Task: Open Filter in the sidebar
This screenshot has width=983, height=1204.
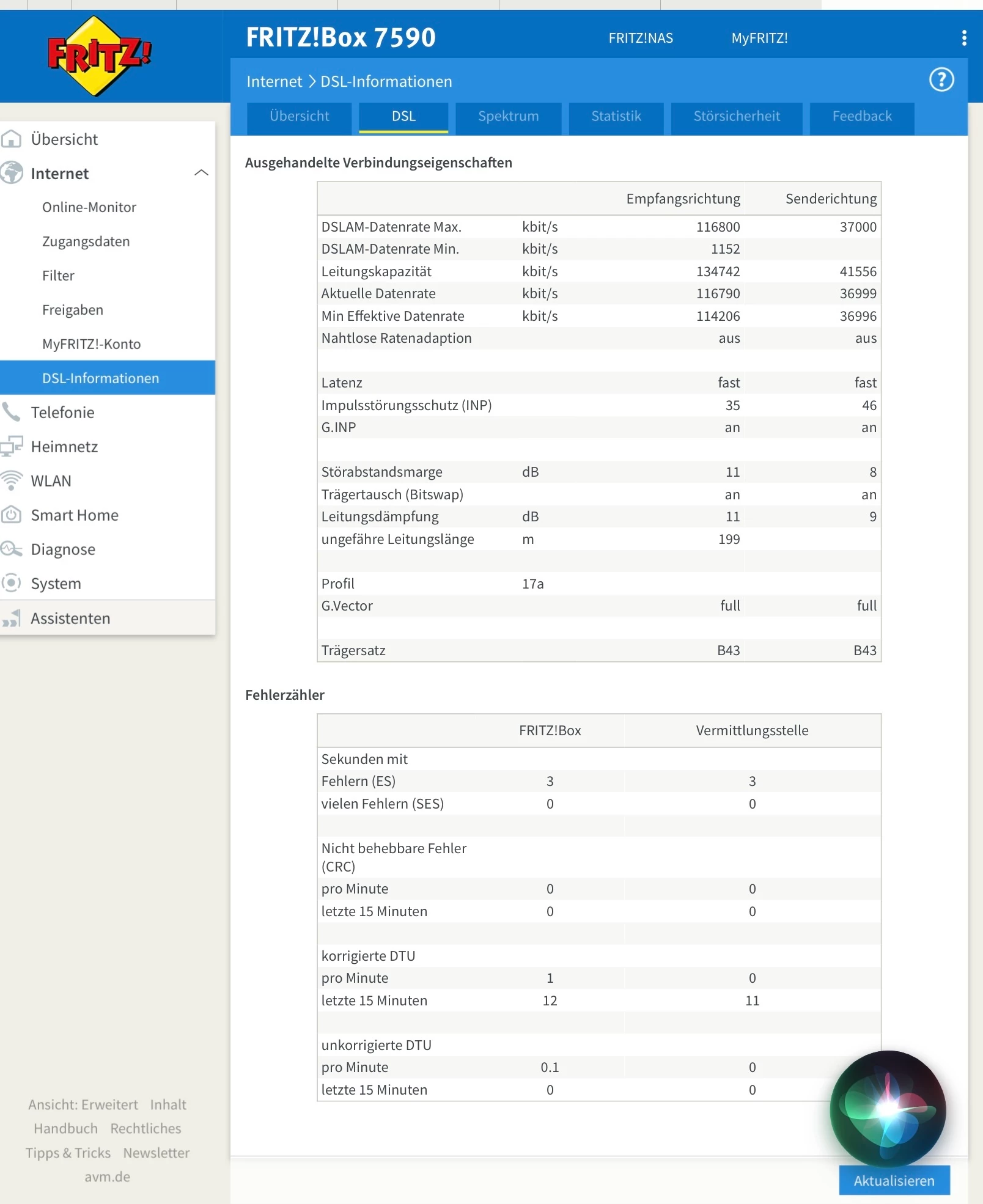Action: 58,276
